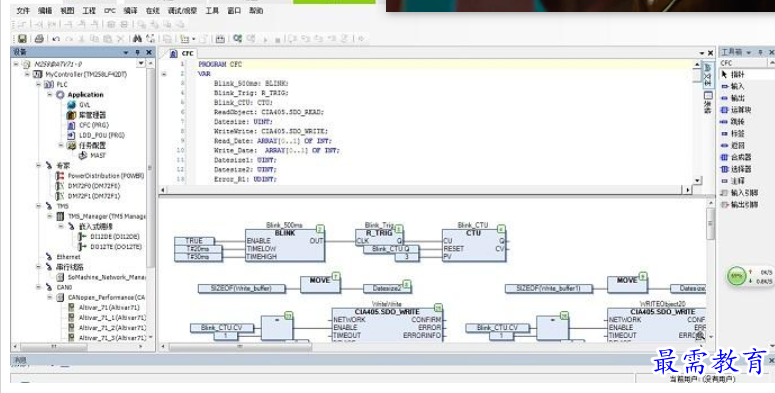Viewport: 775px width, 393px height.
Task: Click the Print icon in the toolbar
Action: click(39, 39)
